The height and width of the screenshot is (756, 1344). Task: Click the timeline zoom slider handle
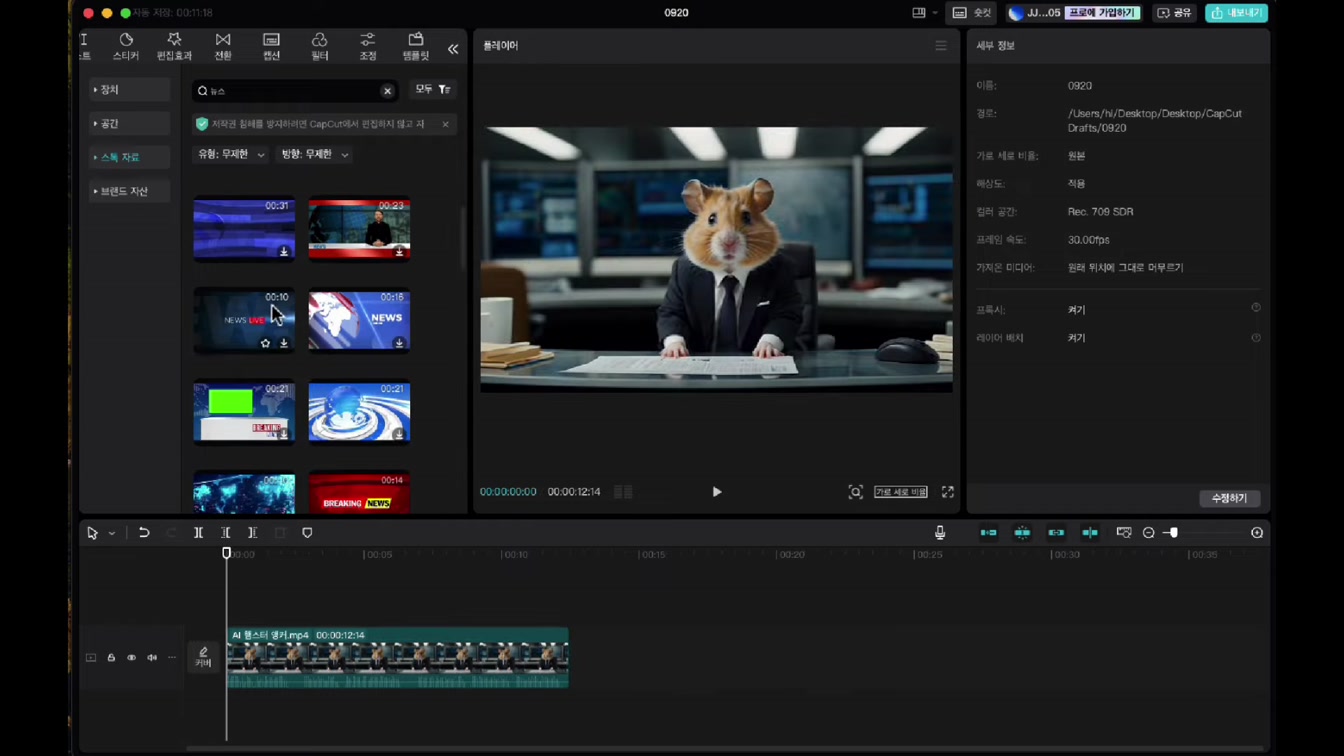point(1173,533)
